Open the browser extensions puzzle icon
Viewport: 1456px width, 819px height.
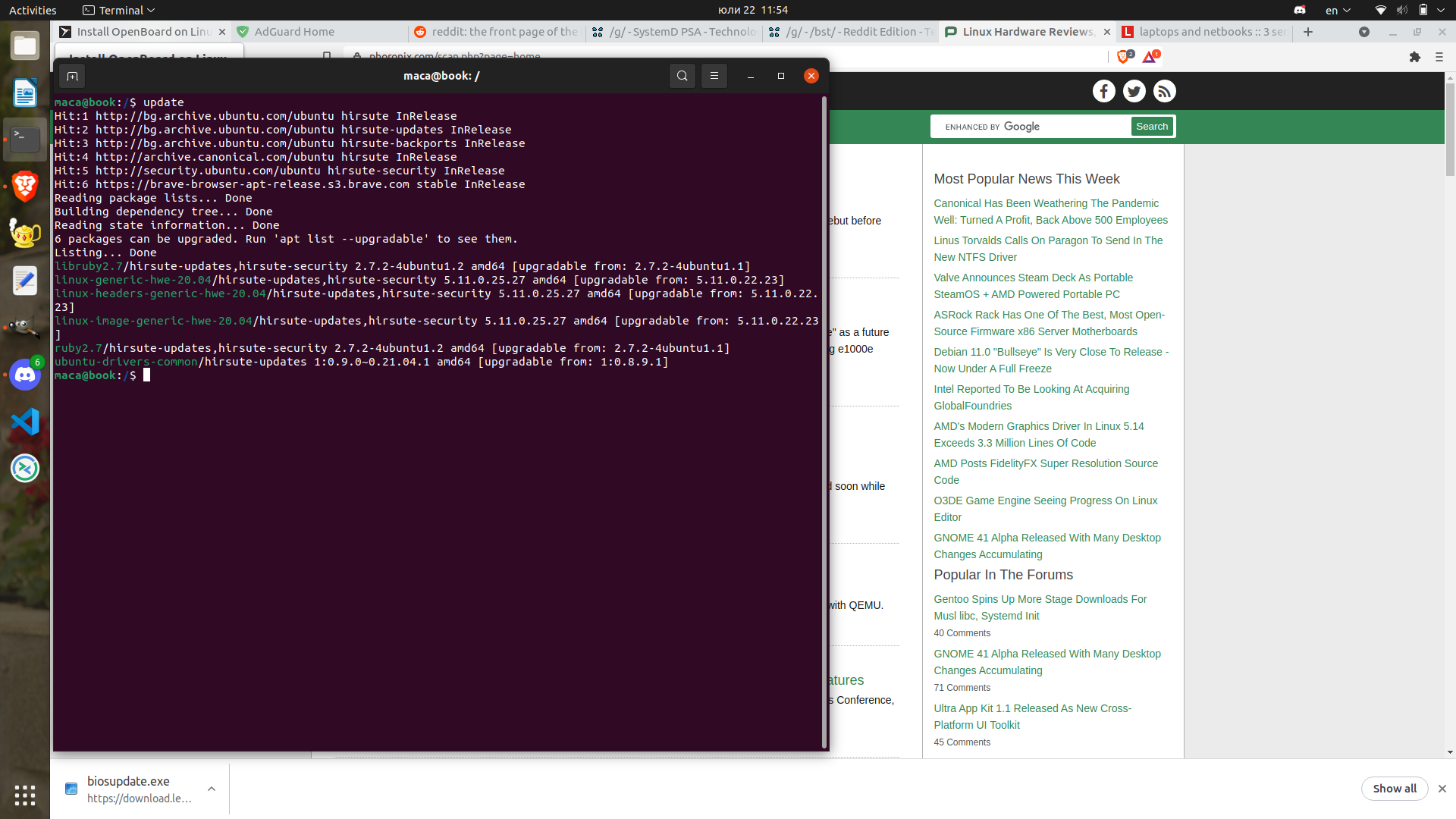(x=1415, y=57)
